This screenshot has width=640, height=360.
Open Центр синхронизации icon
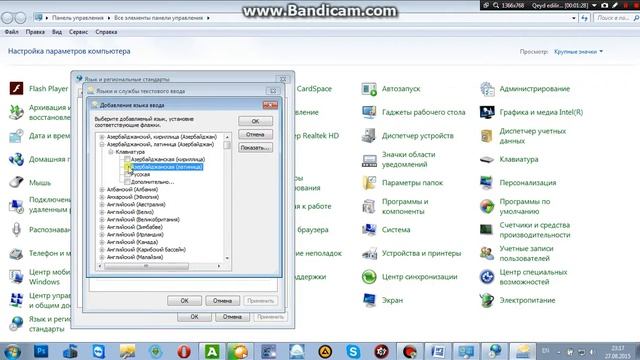click(409, 276)
